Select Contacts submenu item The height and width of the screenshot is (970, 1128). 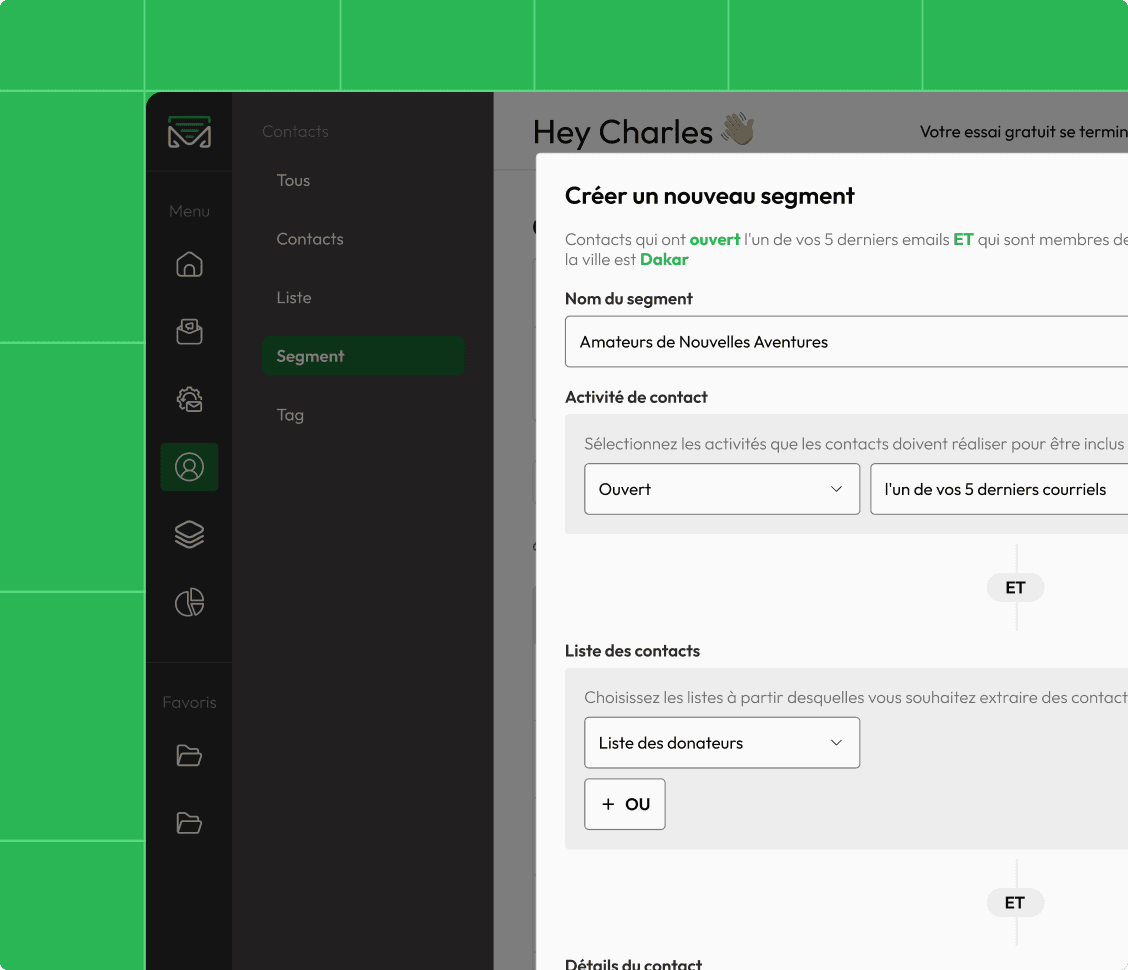tap(310, 239)
